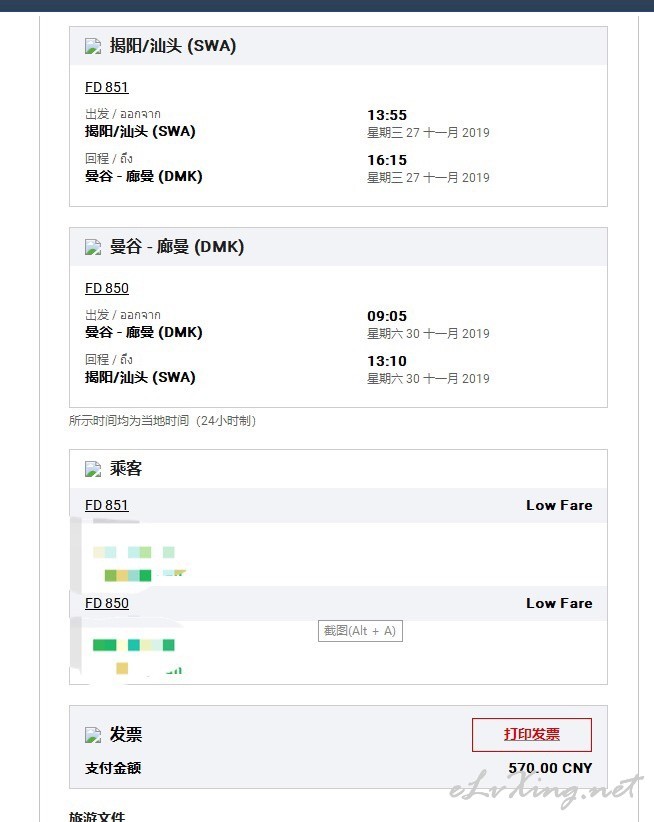Screen dimensions: 654x822
Task: Click the icon beside 揭阳/汕头 (SWA) header
Action: tap(93, 47)
